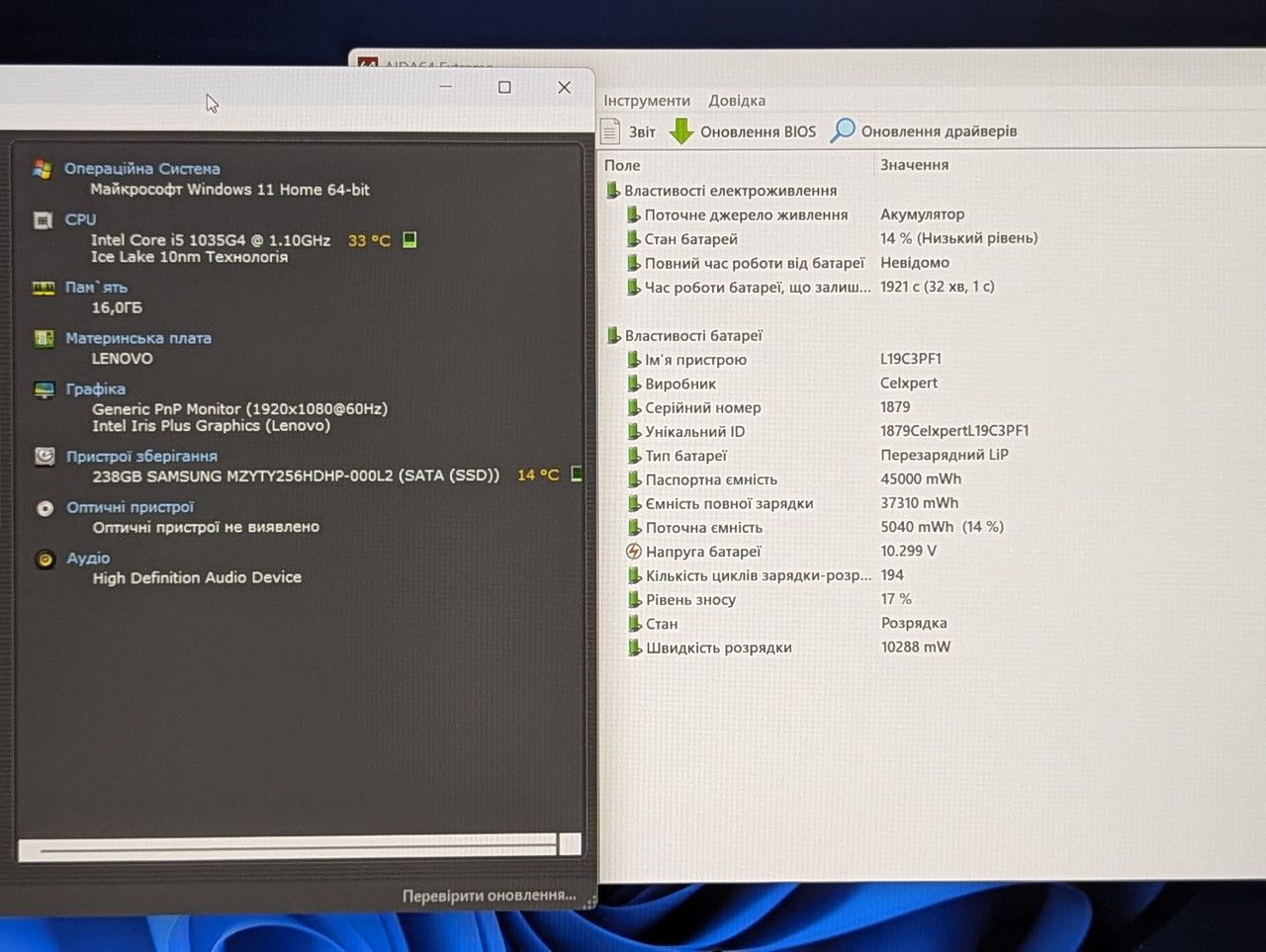Click the CPU chip icon in Speccy
The height and width of the screenshot is (952, 1266).
point(43,220)
